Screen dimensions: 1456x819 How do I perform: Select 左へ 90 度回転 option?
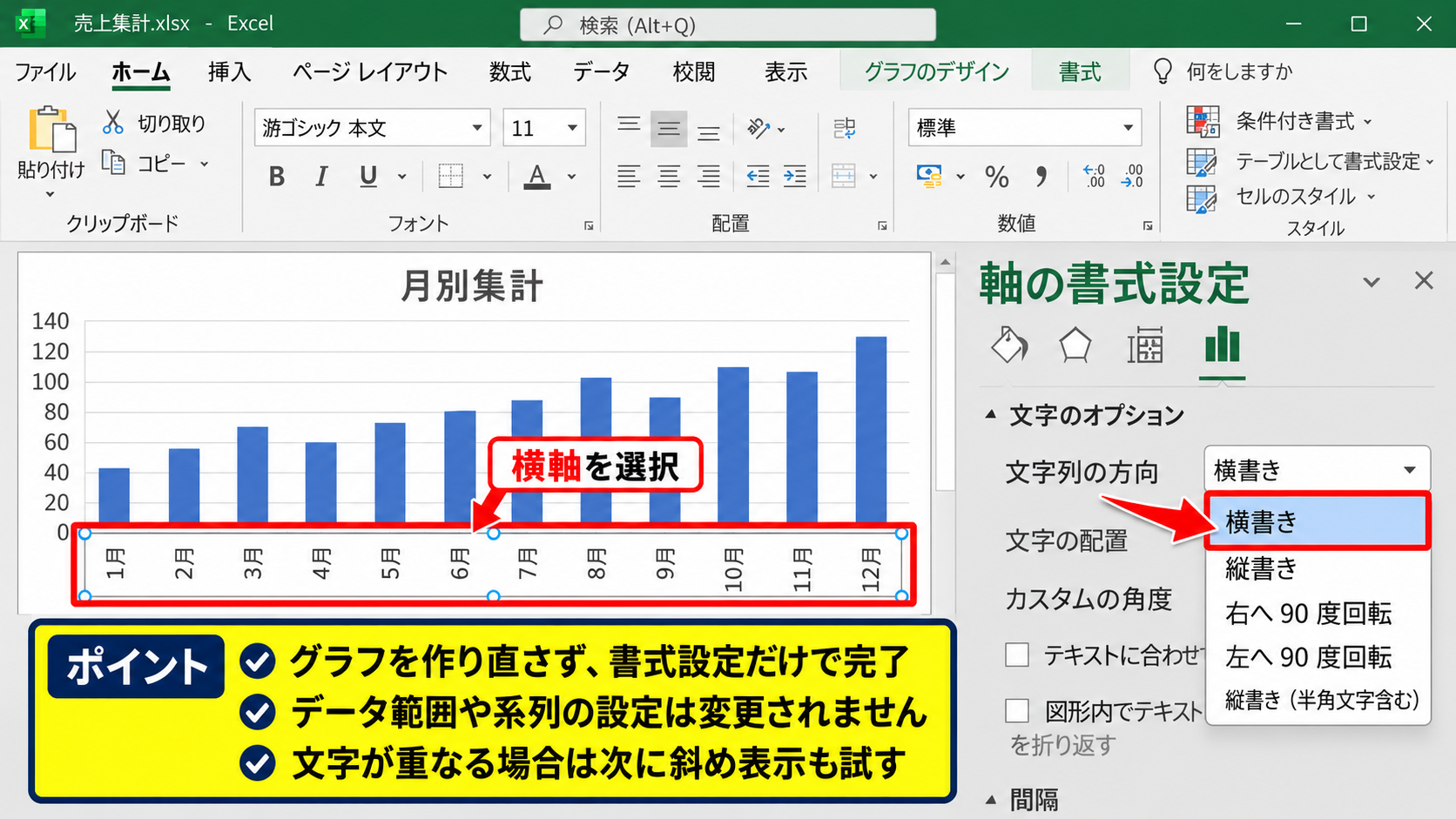[x=1317, y=656]
